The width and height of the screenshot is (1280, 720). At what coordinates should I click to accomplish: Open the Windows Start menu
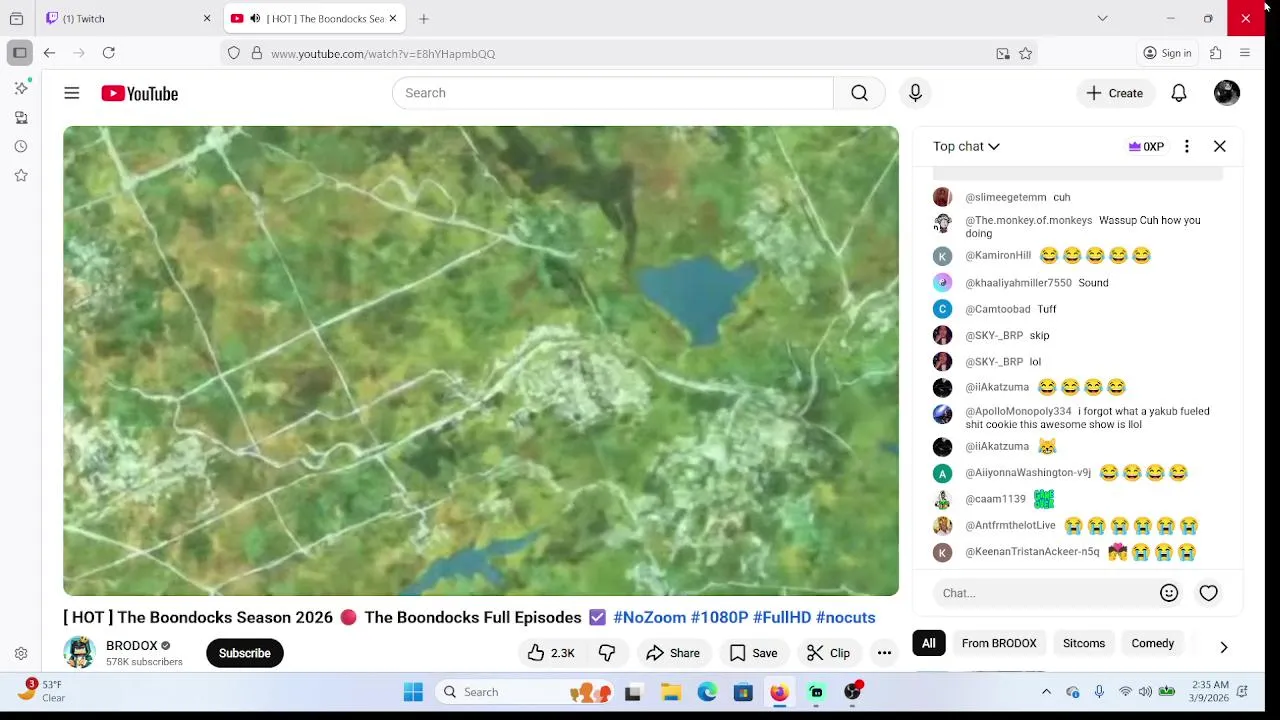coord(413,692)
